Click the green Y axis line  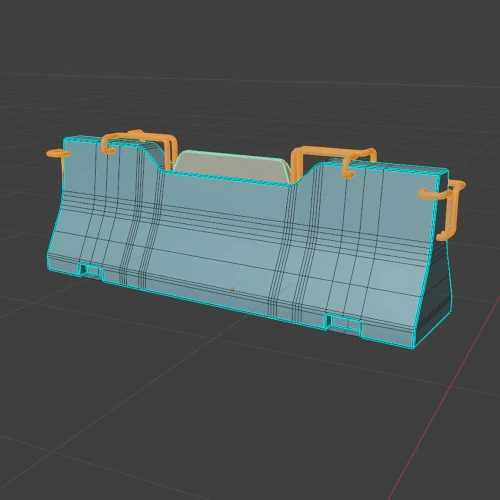pos(250,79)
